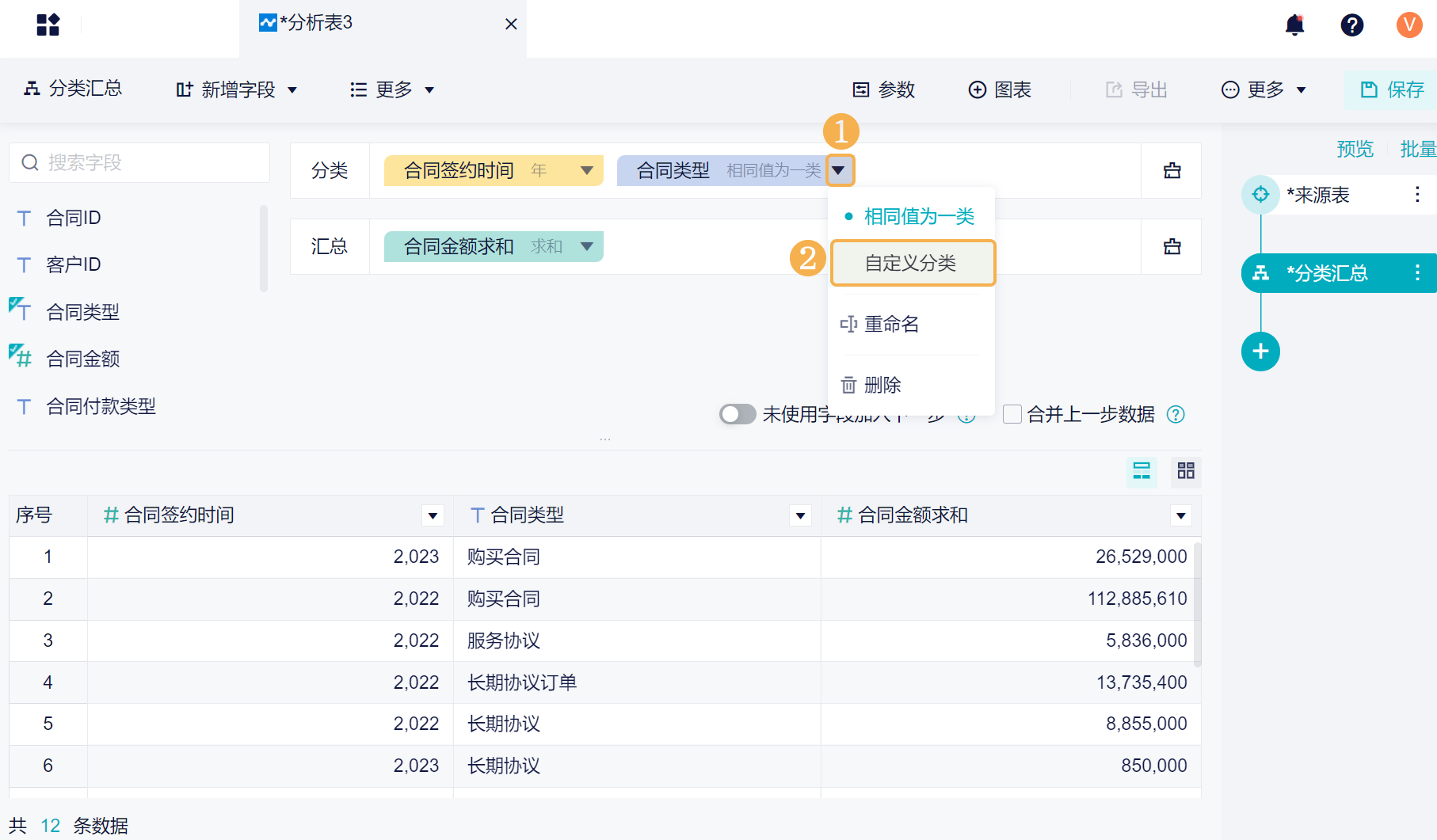Check the 合并上一步数据 checkbox
The height and width of the screenshot is (840, 1437).
(x=1012, y=414)
